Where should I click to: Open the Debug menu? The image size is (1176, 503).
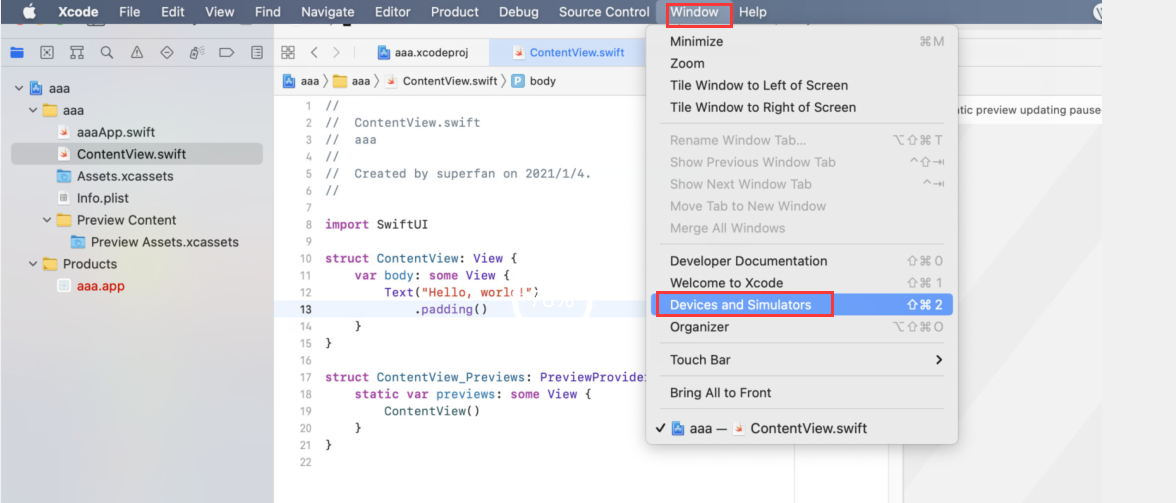(x=518, y=12)
